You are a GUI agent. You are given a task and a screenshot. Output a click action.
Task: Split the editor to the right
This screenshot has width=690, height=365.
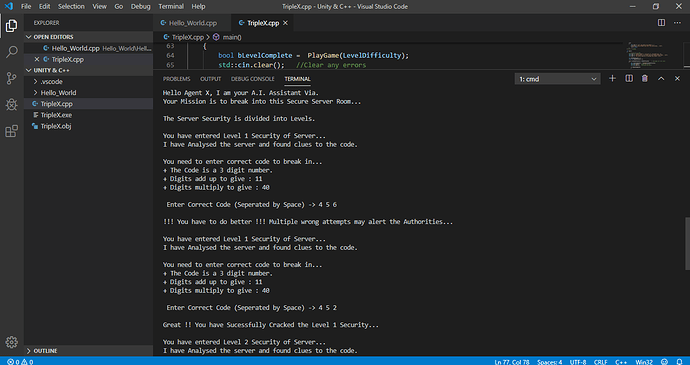point(661,23)
